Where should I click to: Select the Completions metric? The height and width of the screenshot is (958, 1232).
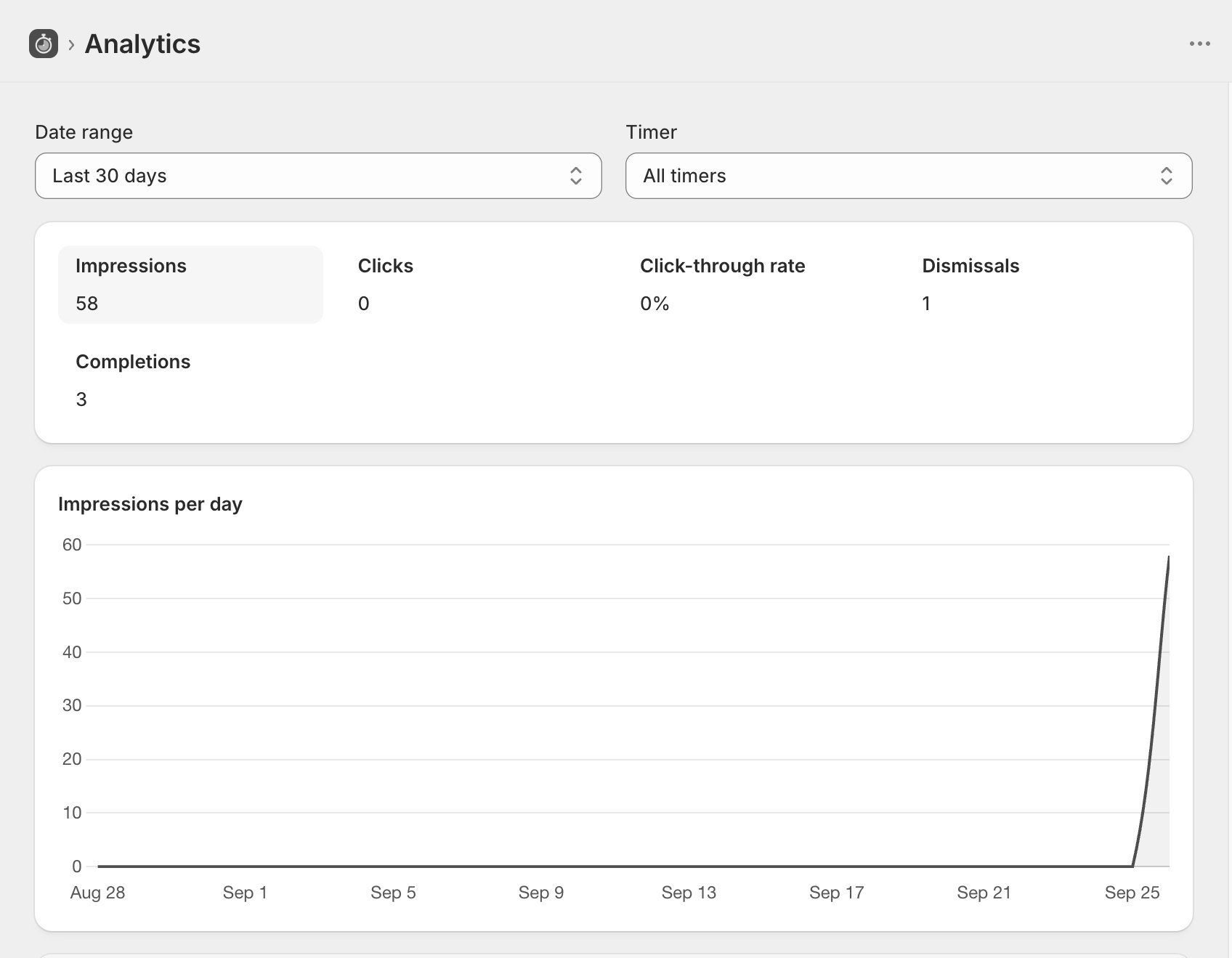click(190, 381)
